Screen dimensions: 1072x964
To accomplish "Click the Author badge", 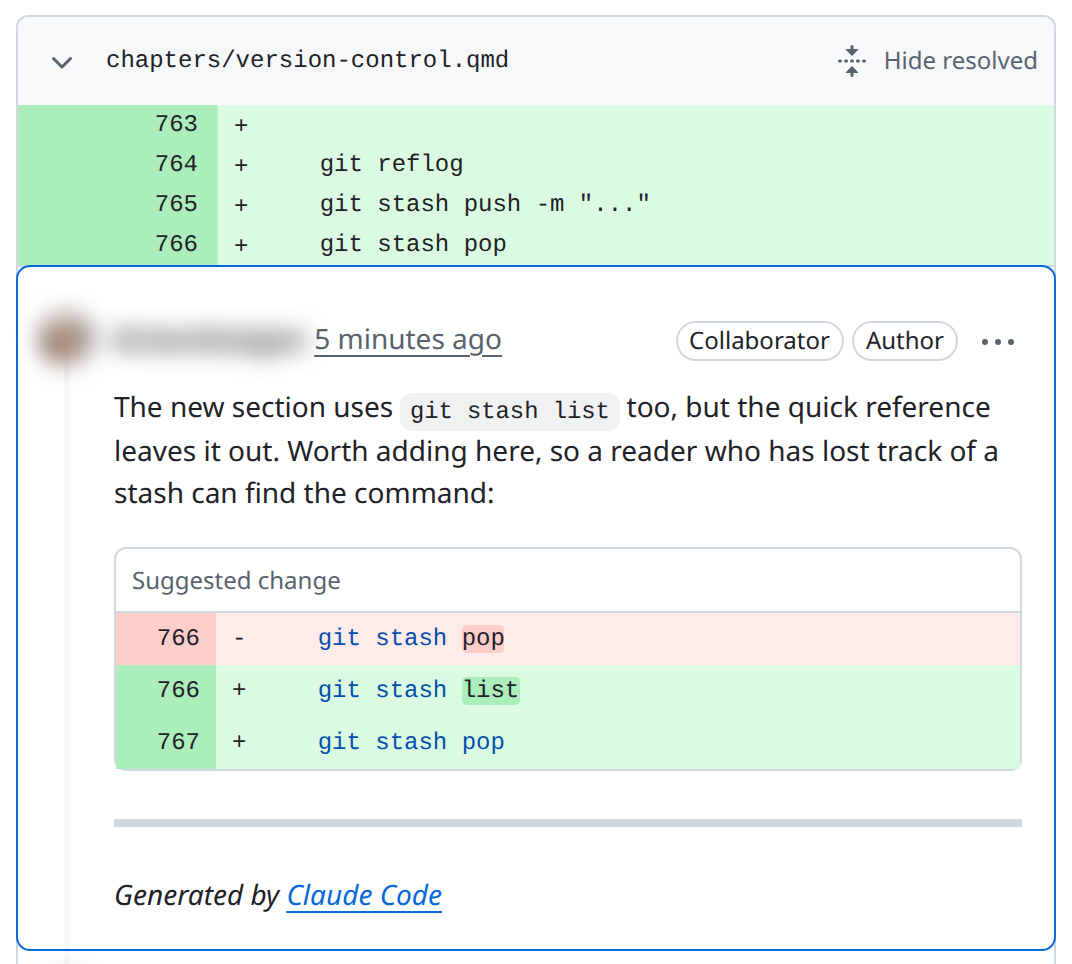I will 904,340.
